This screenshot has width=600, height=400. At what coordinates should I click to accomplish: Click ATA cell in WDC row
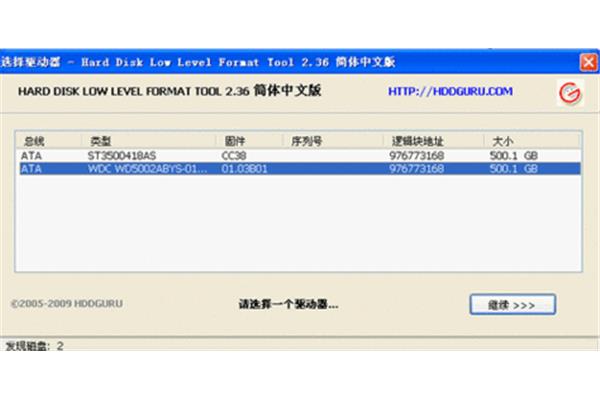tap(31, 169)
